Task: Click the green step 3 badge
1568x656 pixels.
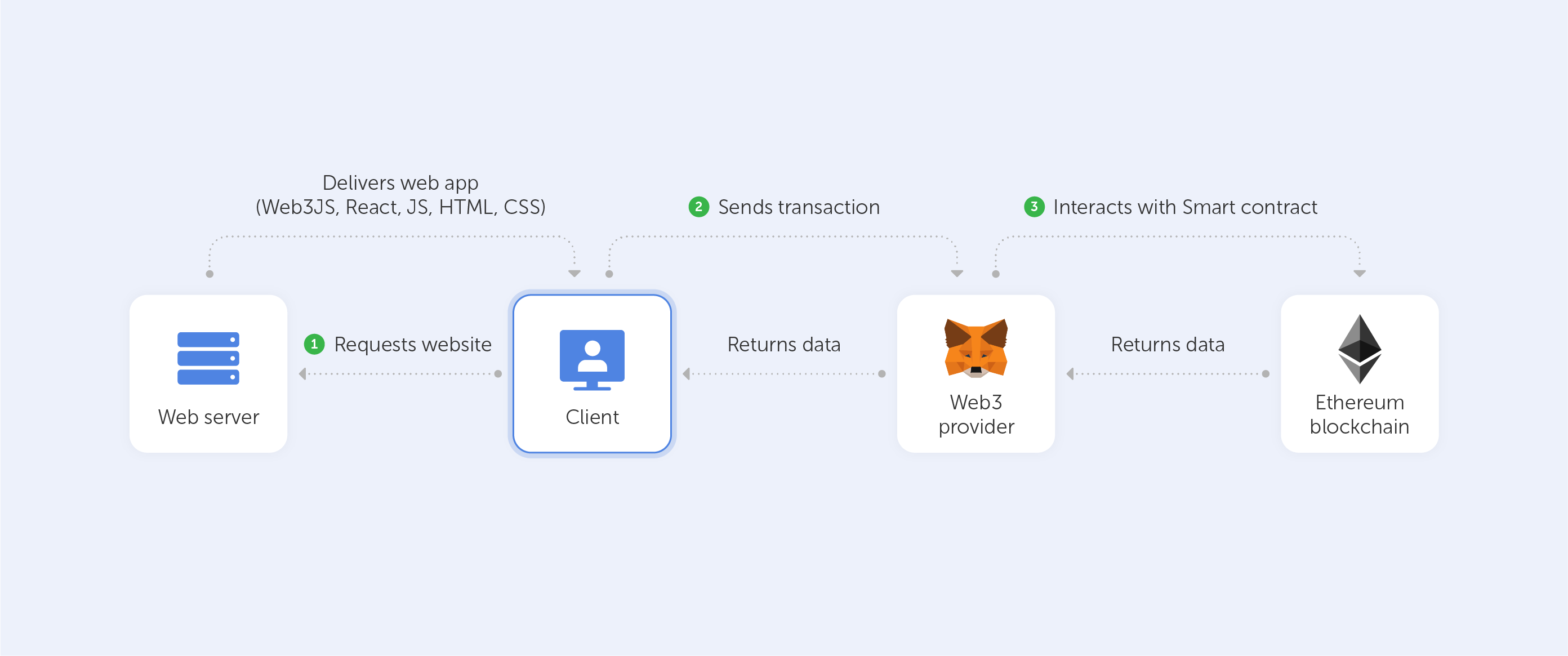Action: pos(1034,207)
